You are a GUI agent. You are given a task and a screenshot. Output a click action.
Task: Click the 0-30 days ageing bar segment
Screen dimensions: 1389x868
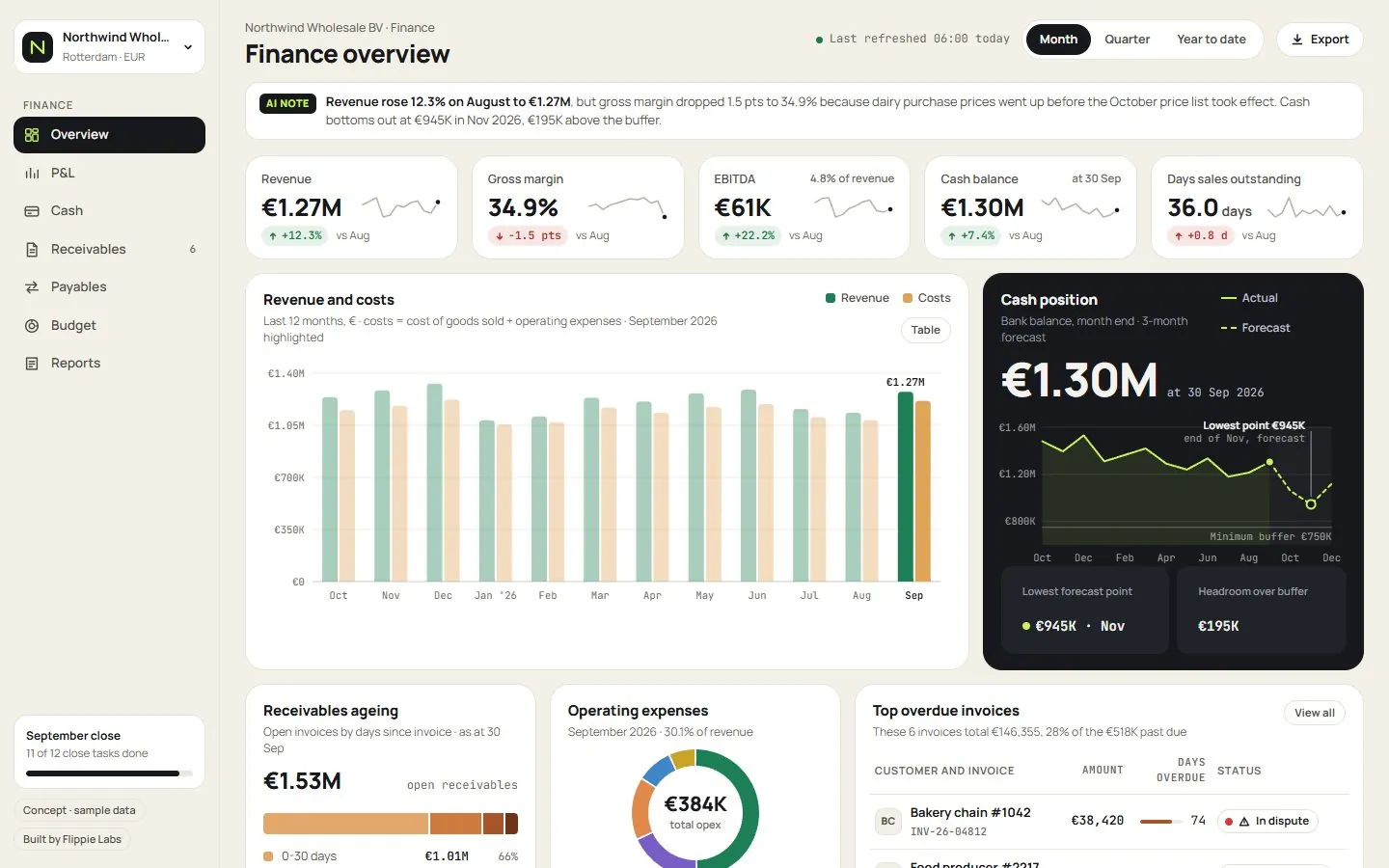coord(345,824)
